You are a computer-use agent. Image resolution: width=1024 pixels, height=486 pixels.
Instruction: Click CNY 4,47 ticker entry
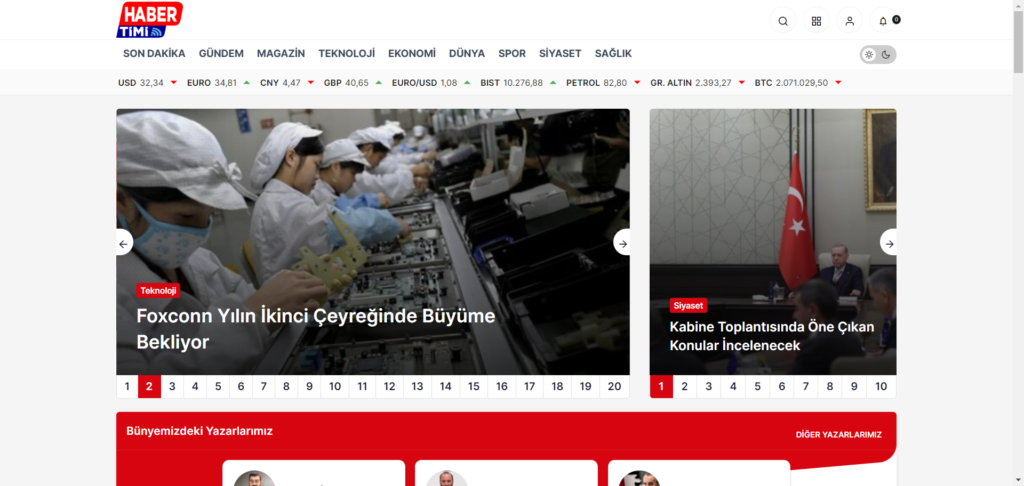[x=287, y=83]
